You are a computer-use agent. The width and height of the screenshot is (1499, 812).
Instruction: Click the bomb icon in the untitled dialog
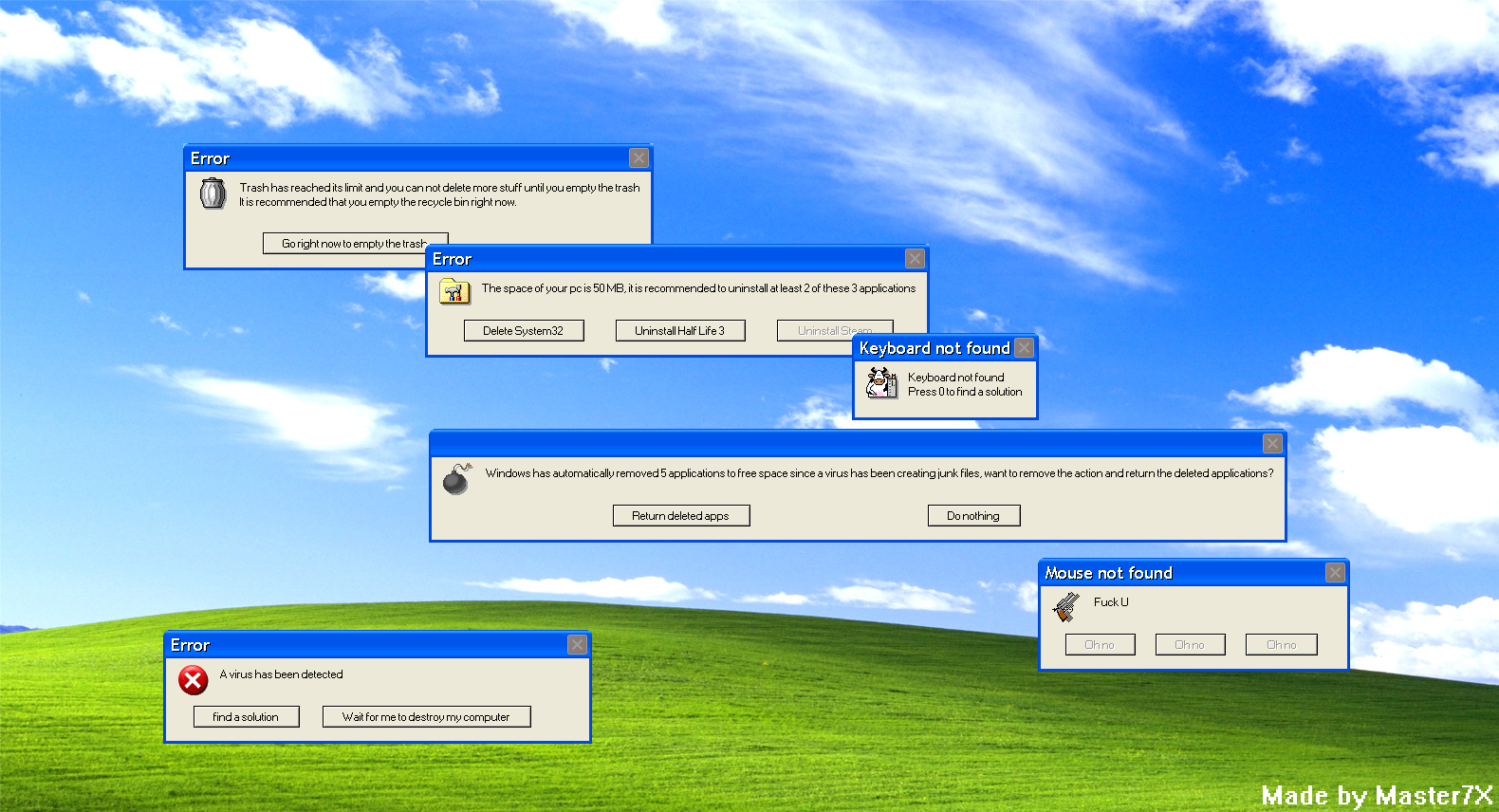(457, 478)
